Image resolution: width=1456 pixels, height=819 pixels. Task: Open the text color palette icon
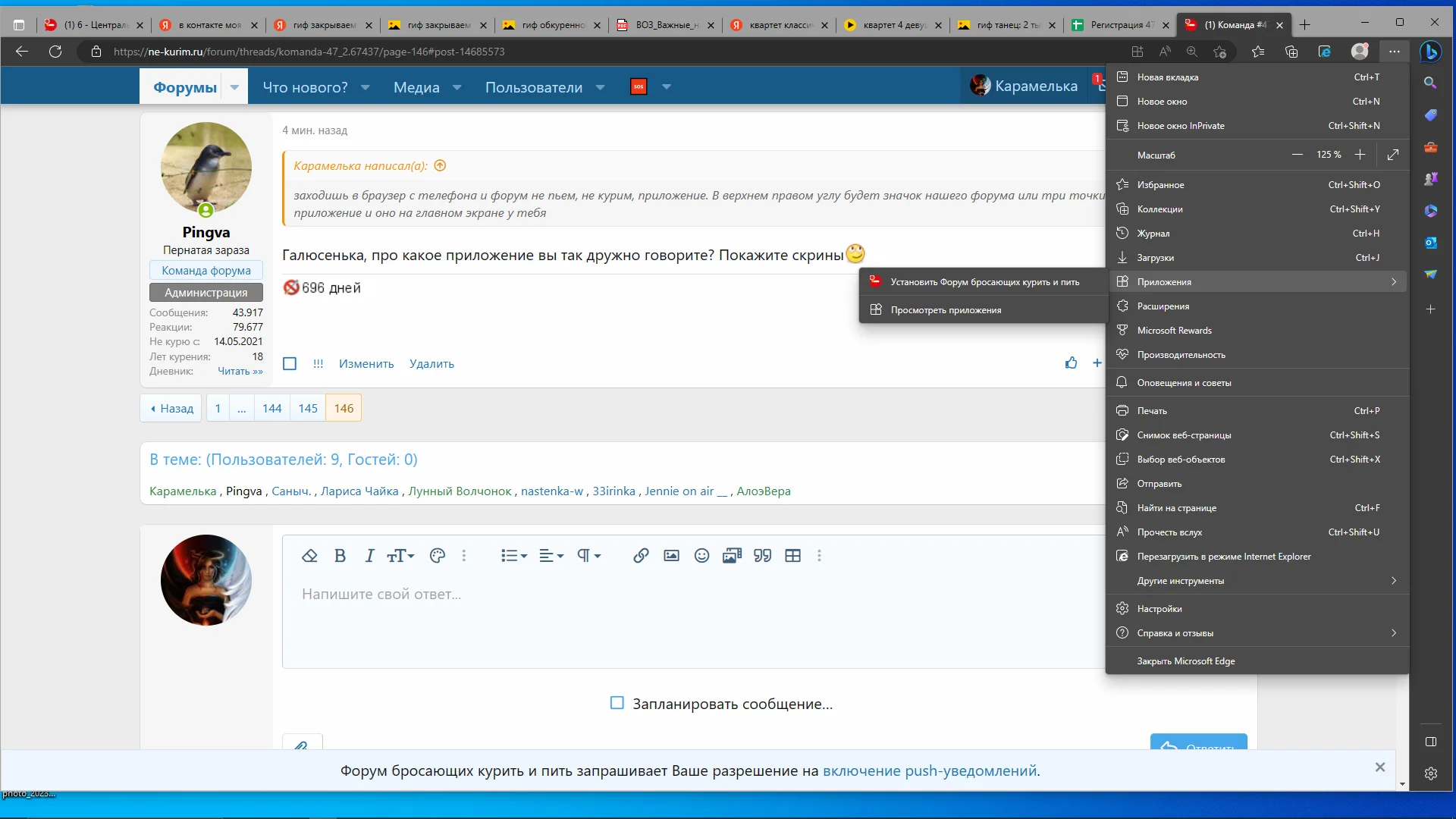click(x=437, y=556)
